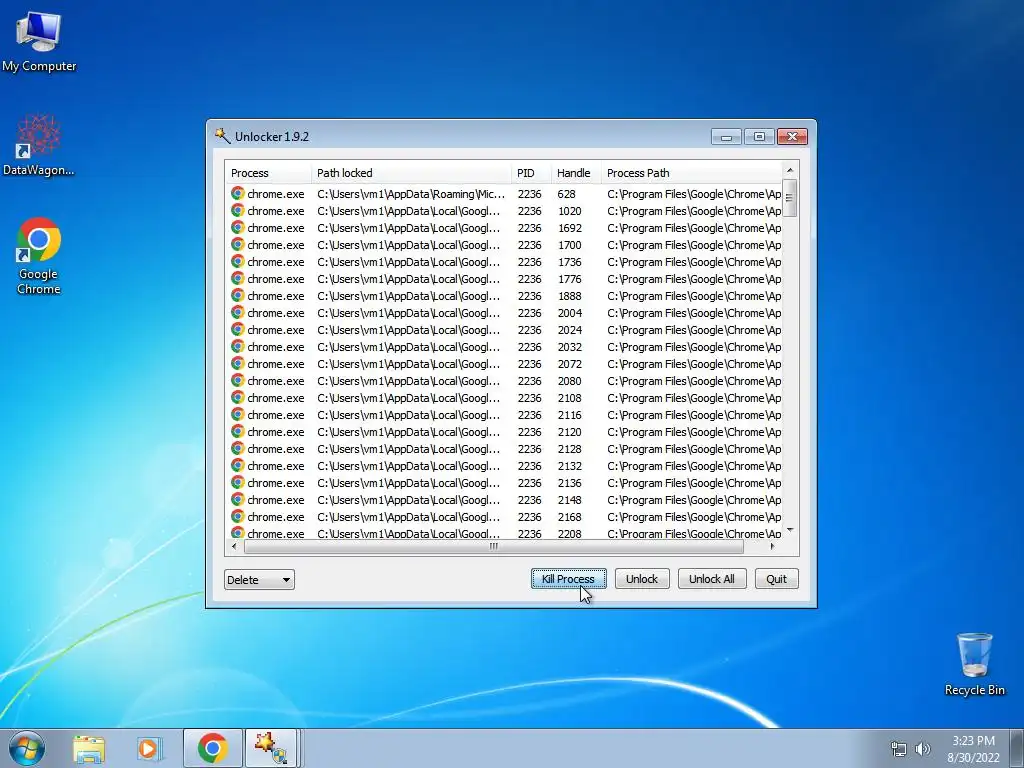The width and height of the screenshot is (1024, 768).
Task: Quit the Unlocker dialog
Action: 776,579
